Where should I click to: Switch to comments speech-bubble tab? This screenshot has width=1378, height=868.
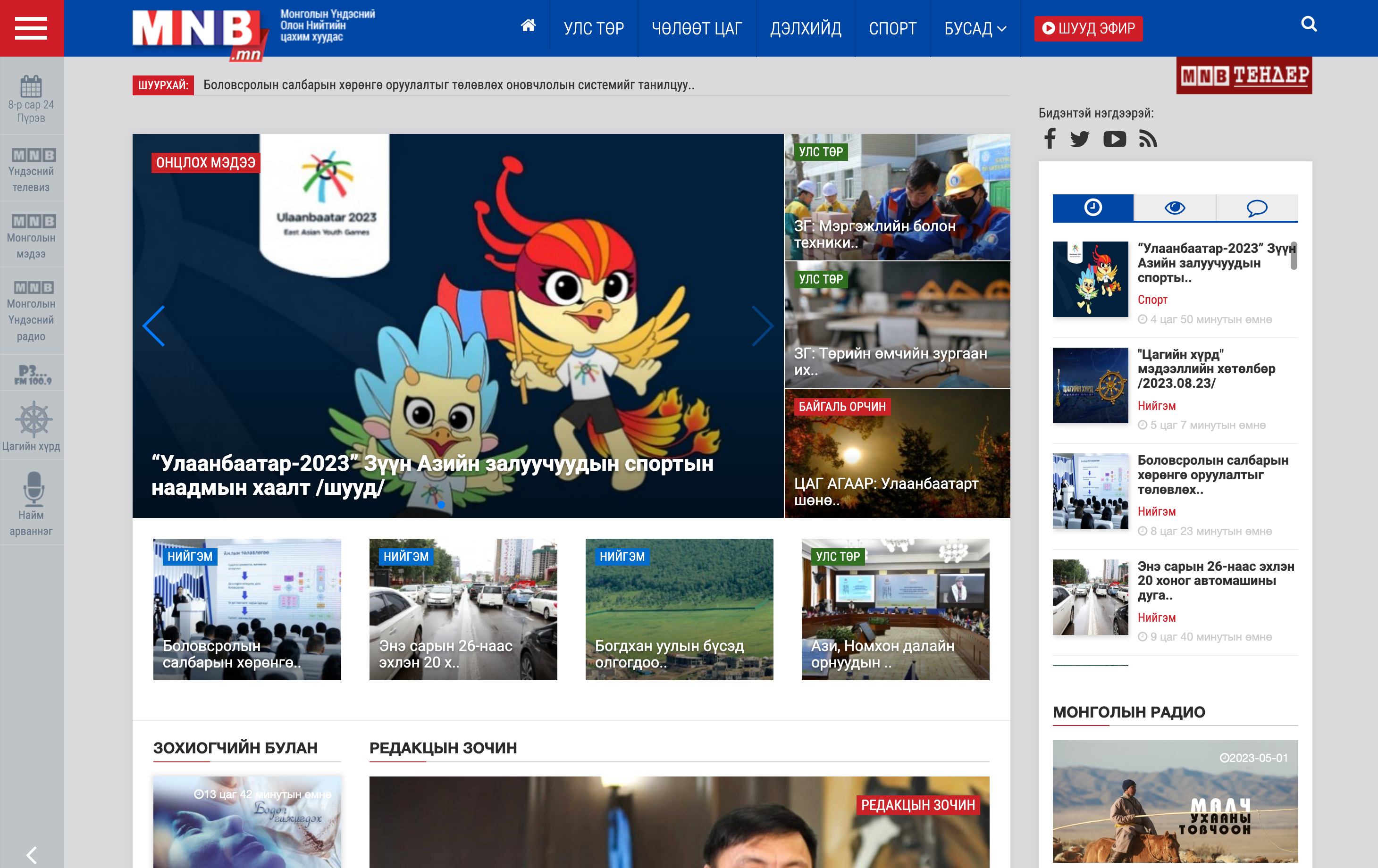pyautogui.click(x=1257, y=208)
